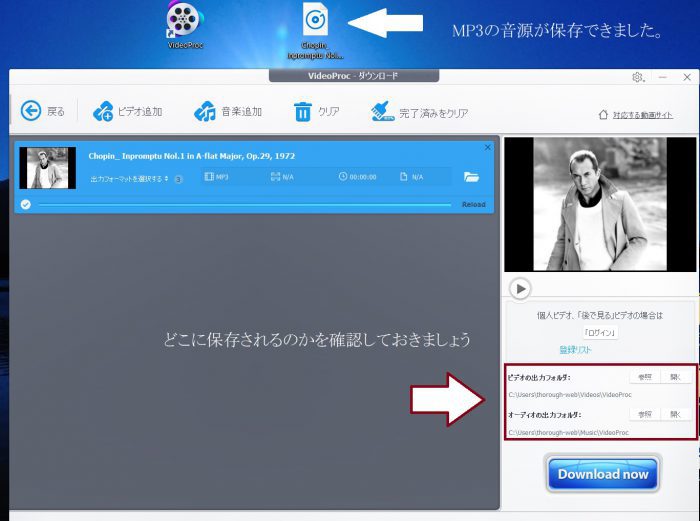
Task: Click the format count badge showing 3
Action: click(178, 179)
